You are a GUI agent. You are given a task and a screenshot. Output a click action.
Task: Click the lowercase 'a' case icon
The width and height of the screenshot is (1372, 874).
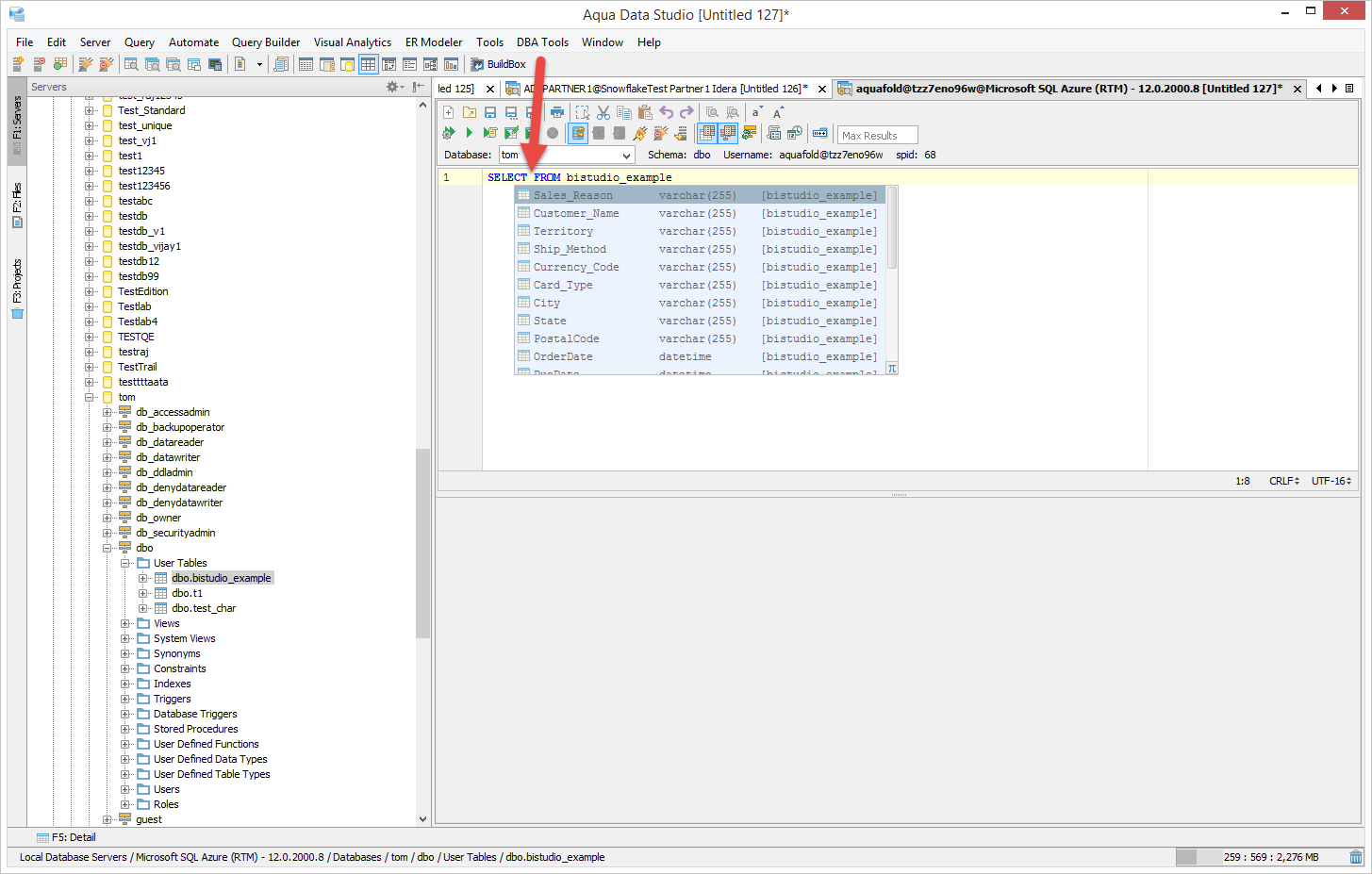click(757, 112)
